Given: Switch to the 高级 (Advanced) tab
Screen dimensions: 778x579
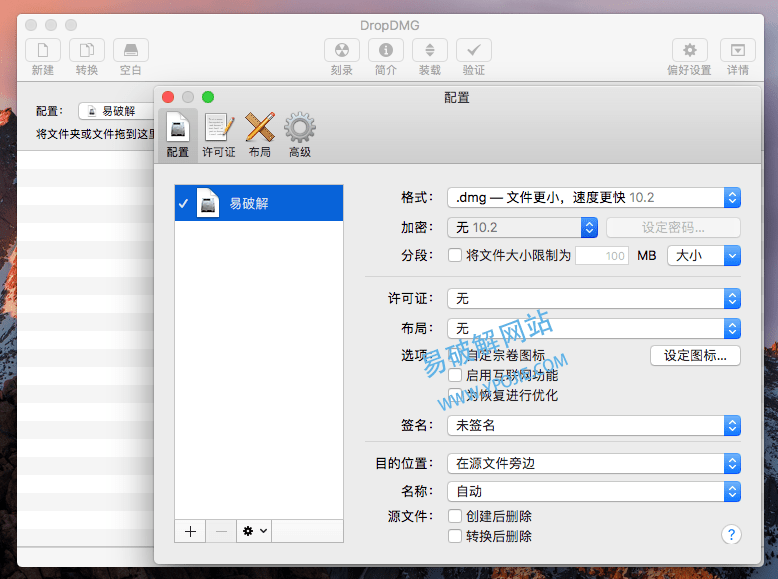Looking at the screenshot, I should pos(300,135).
